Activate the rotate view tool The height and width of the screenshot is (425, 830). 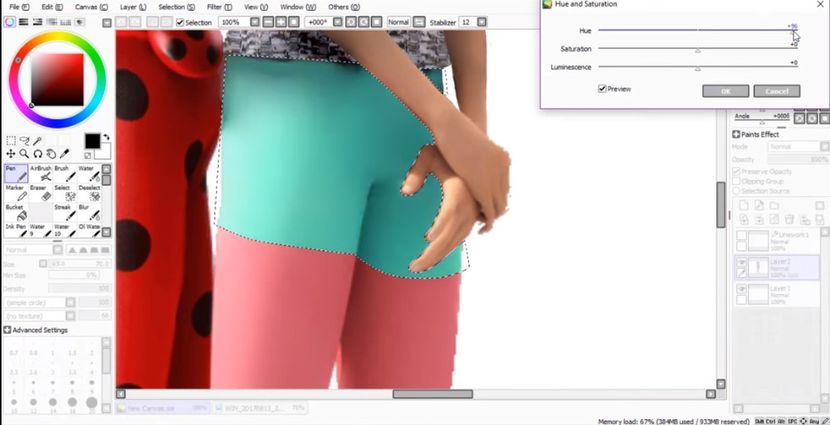(38, 154)
